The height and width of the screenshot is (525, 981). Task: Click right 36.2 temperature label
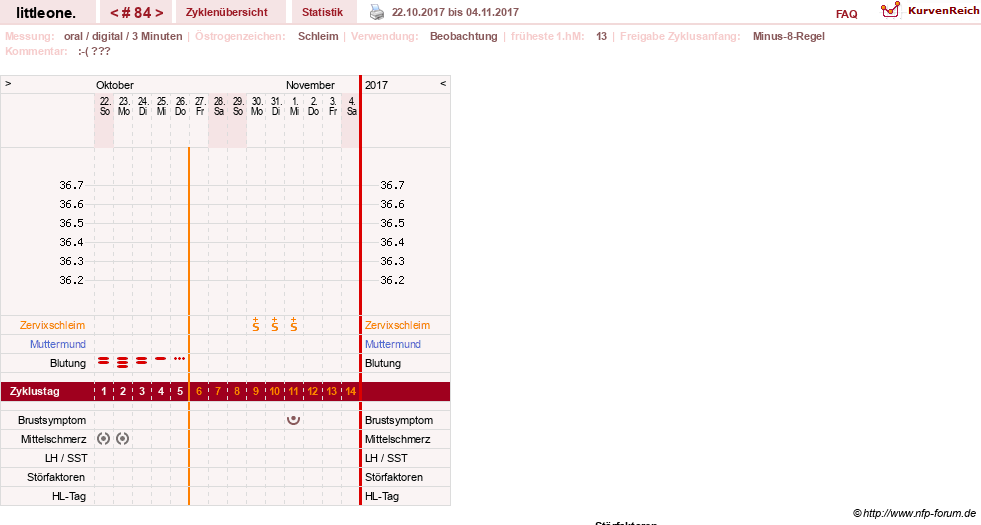point(392,280)
